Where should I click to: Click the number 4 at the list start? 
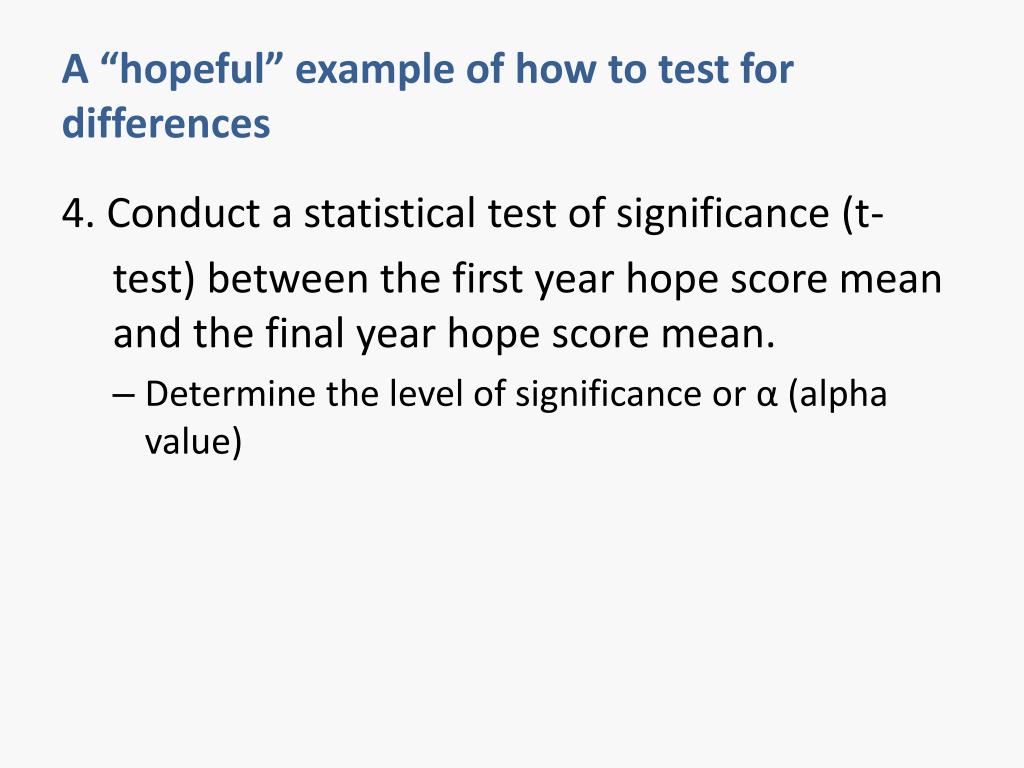[74, 214]
